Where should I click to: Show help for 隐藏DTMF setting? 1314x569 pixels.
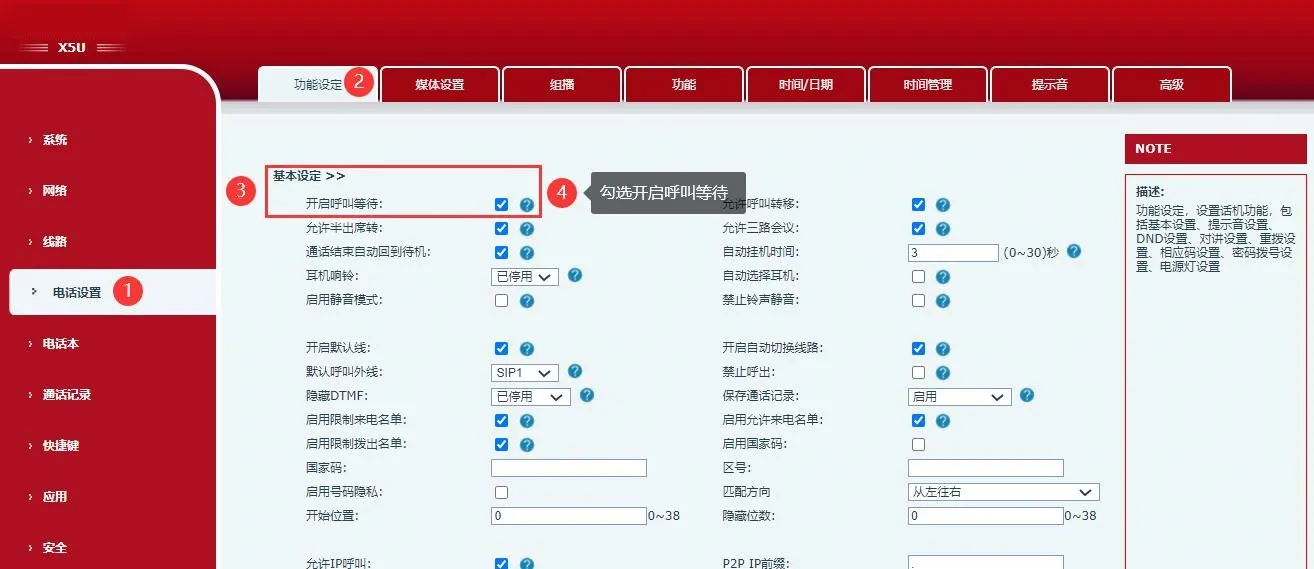pos(587,396)
